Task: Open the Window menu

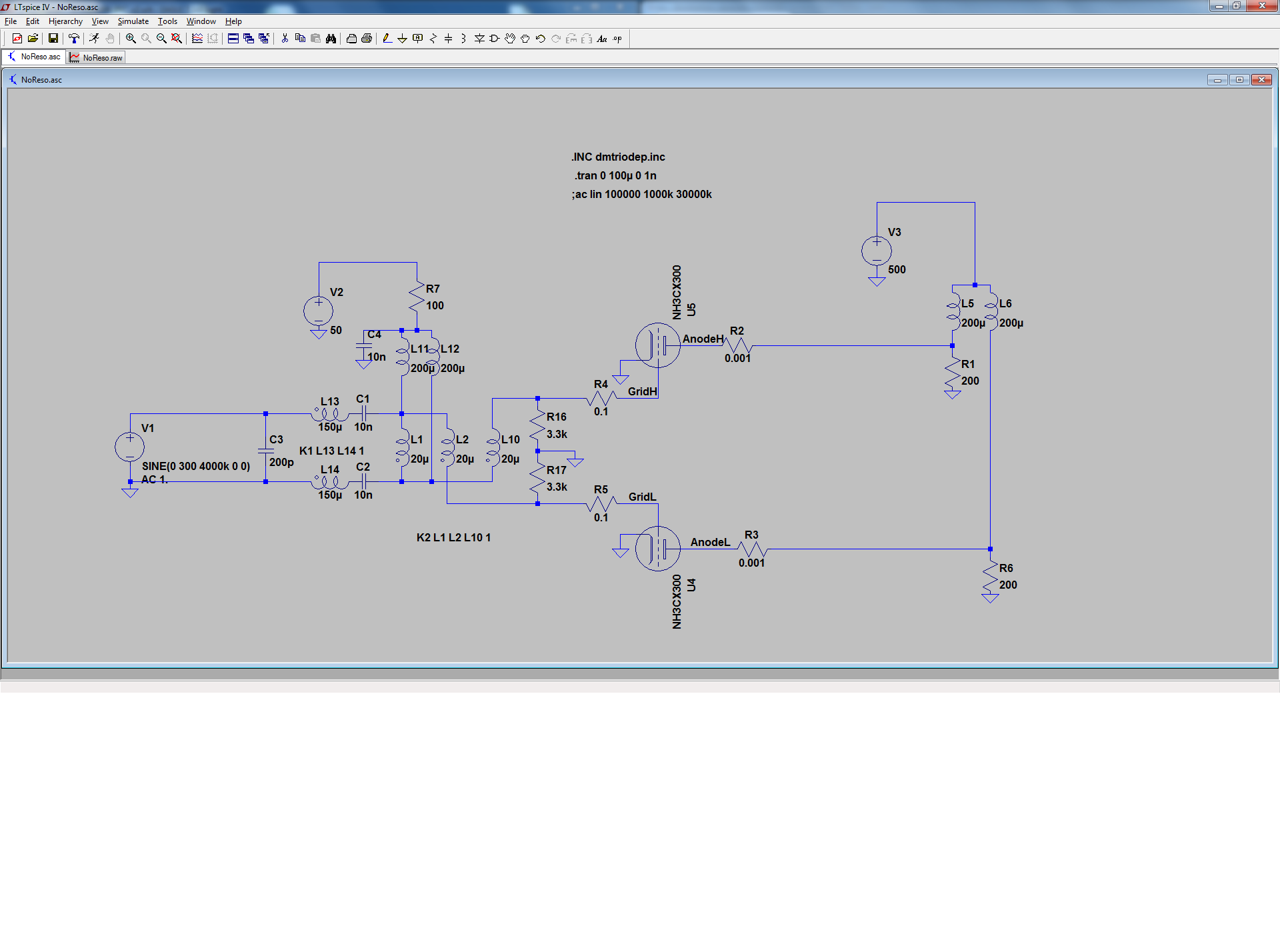Action: (201, 21)
